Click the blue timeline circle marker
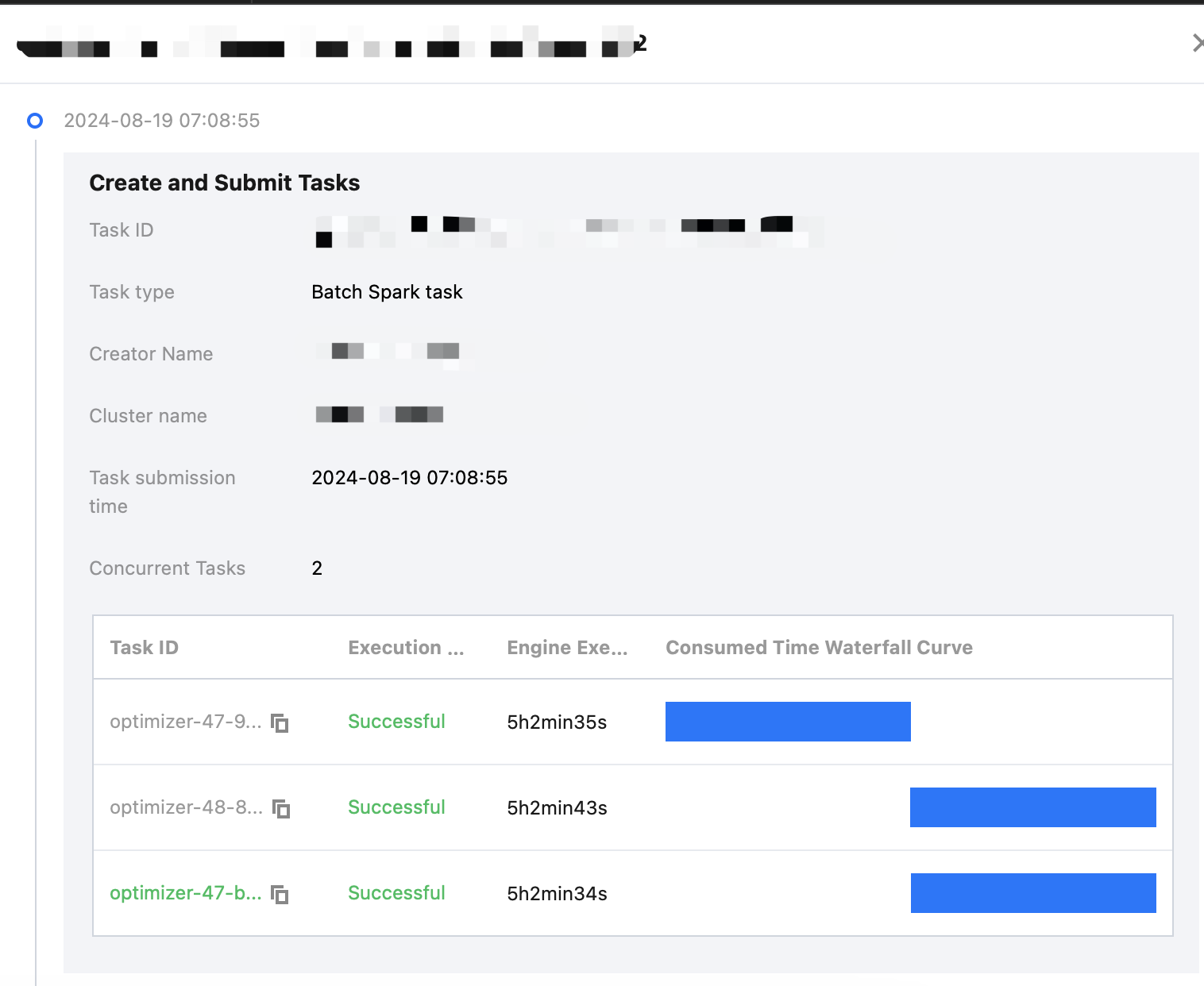Image resolution: width=1204 pixels, height=986 pixels. (x=35, y=121)
